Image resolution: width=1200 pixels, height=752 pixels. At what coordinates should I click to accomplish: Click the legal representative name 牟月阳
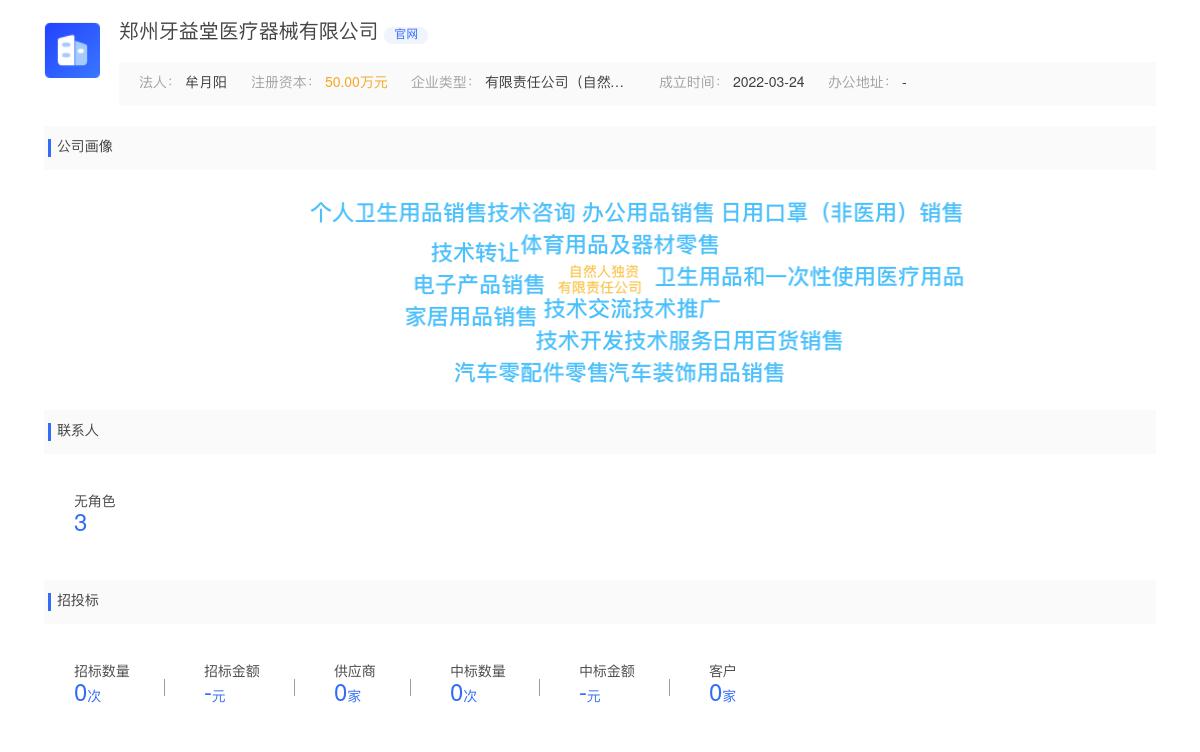pos(206,82)
